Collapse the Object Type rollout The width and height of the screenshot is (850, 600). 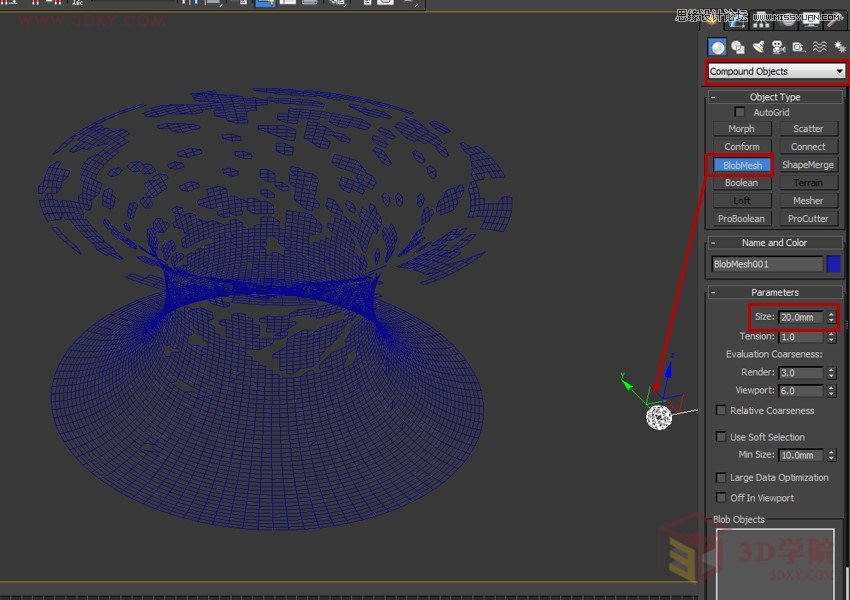pos(714,97)
